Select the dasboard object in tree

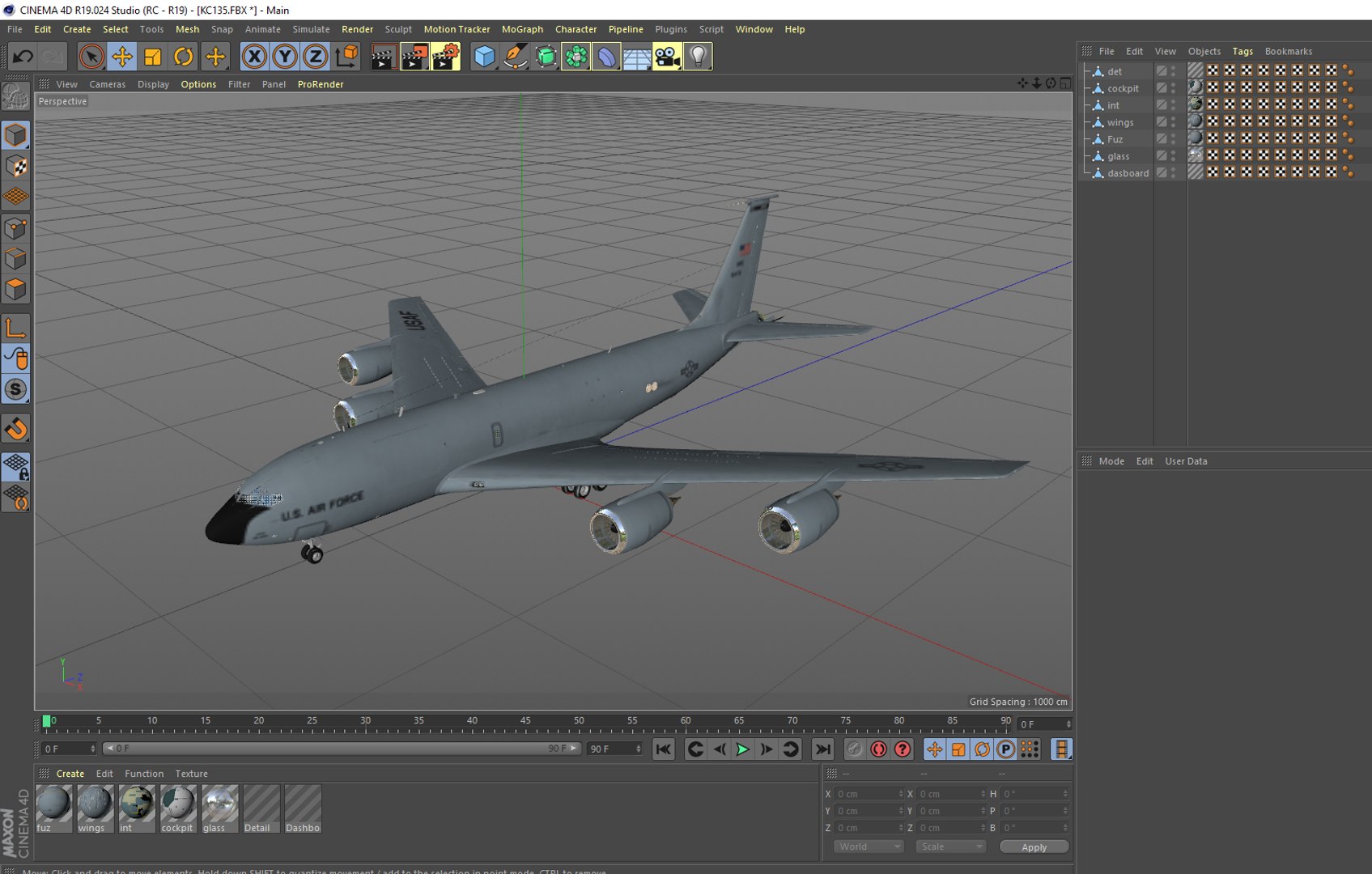click(x=1128, y=173)
